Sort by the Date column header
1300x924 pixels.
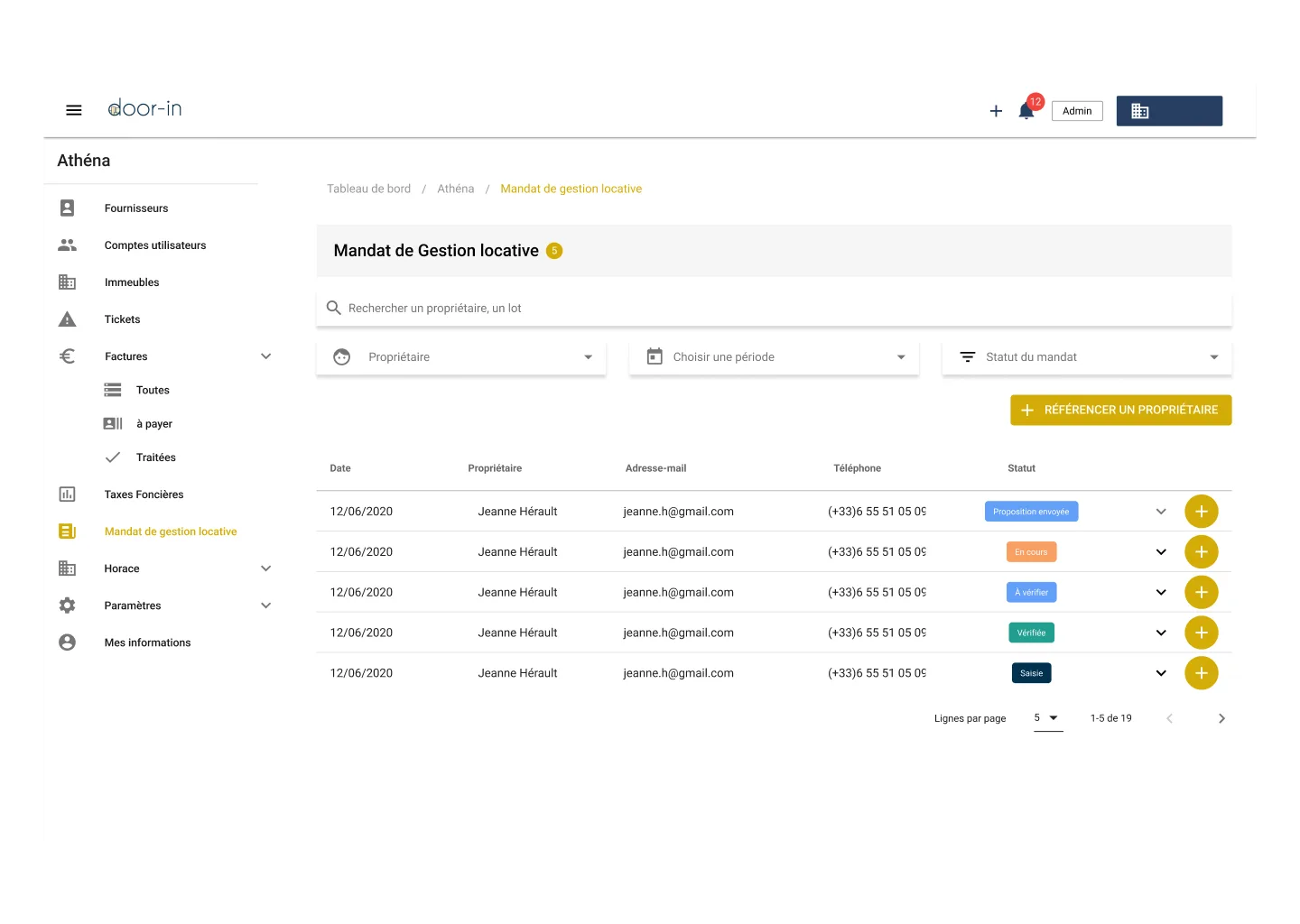click(340, 468)
